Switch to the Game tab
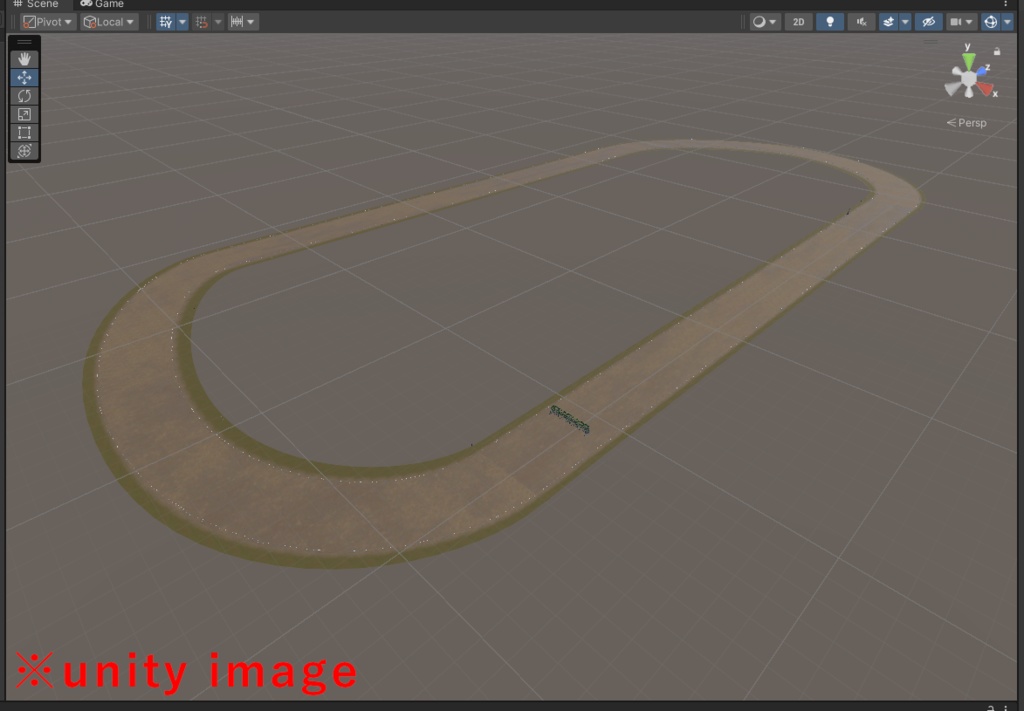The height and width of the screenshot is (711, 1024). (102, 4)
